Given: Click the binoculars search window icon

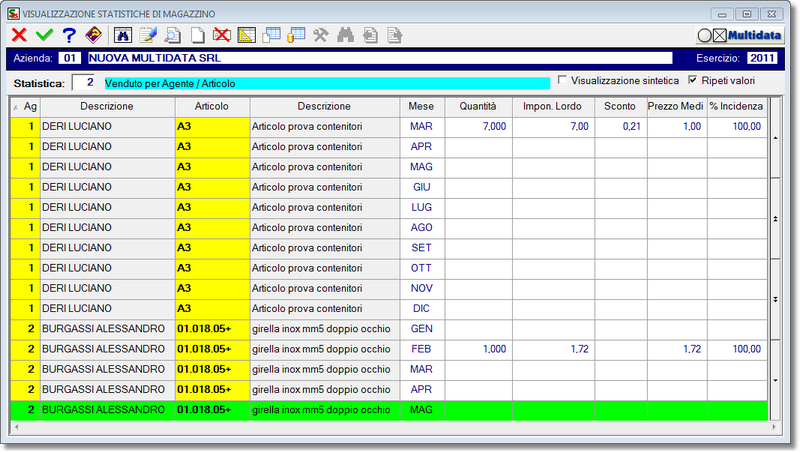Looking at the screenshot, I should point(123,35).
